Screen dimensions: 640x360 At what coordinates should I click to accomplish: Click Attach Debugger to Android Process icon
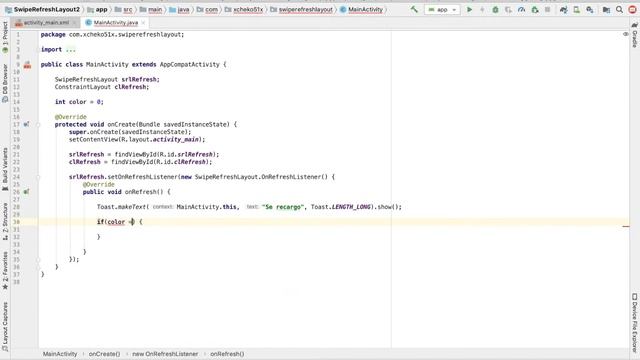(x=535, y=9)
